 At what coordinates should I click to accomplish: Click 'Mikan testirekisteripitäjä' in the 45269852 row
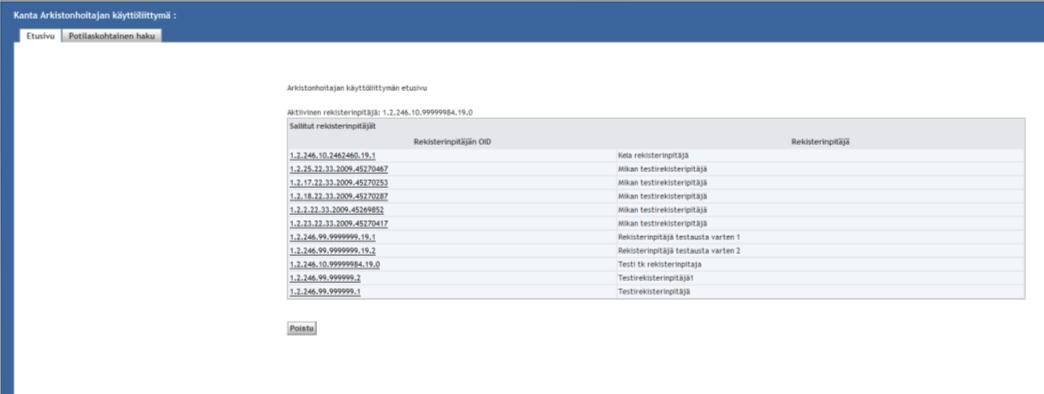coord(662,210)
